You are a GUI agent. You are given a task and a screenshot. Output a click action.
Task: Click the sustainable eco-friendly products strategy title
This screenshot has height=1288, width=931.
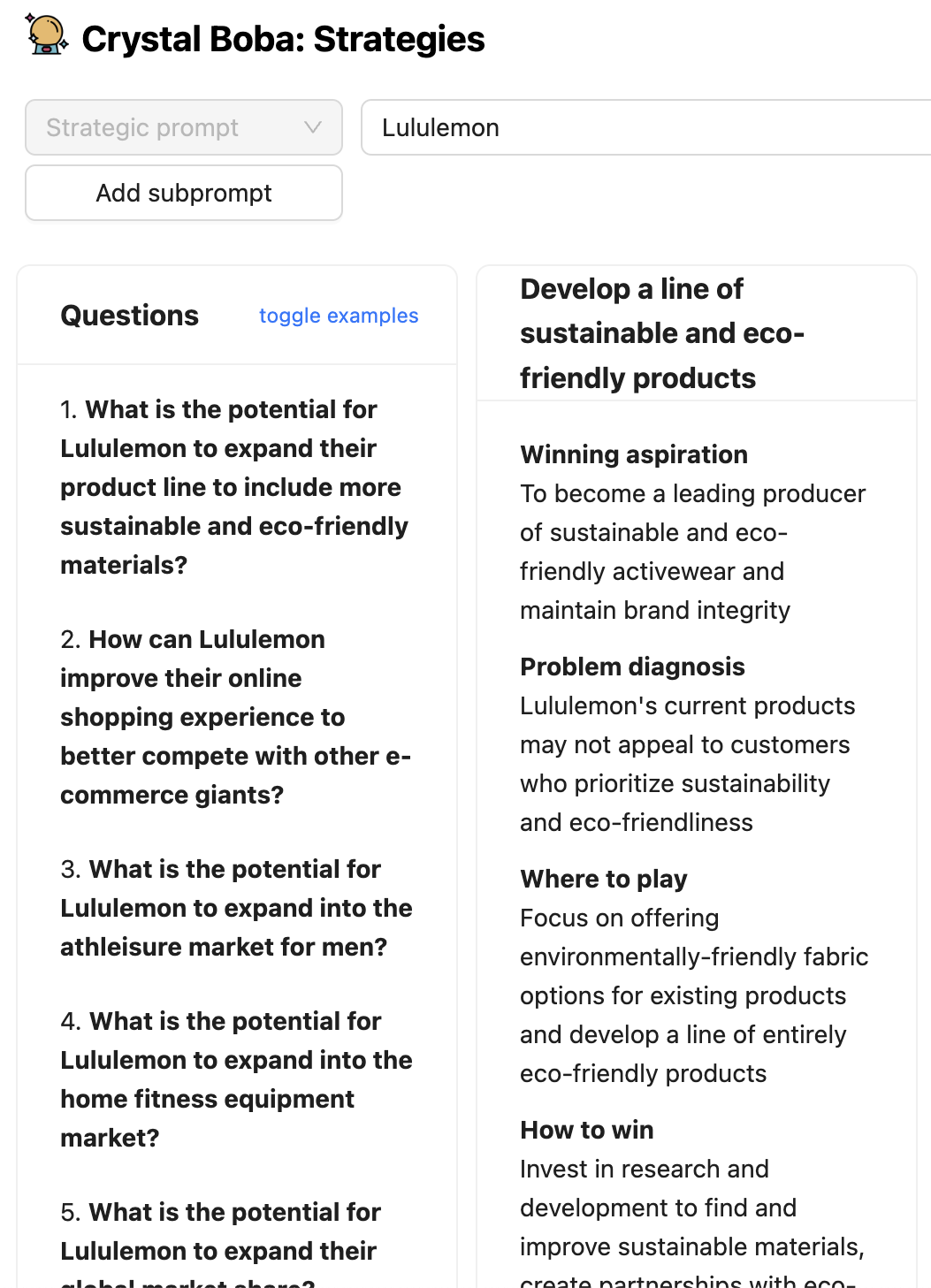click(661, 333)
